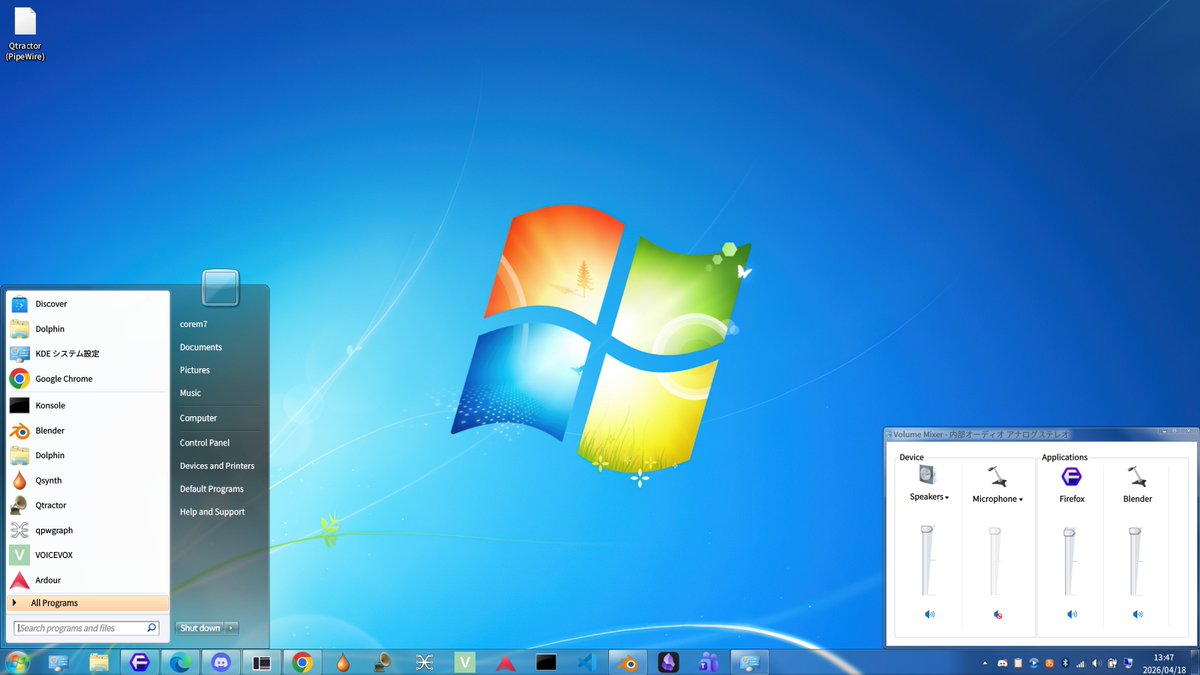Launch Konsole from the Start menu
The width and height of the screenshot is (1200, 675).
(88, 405)
